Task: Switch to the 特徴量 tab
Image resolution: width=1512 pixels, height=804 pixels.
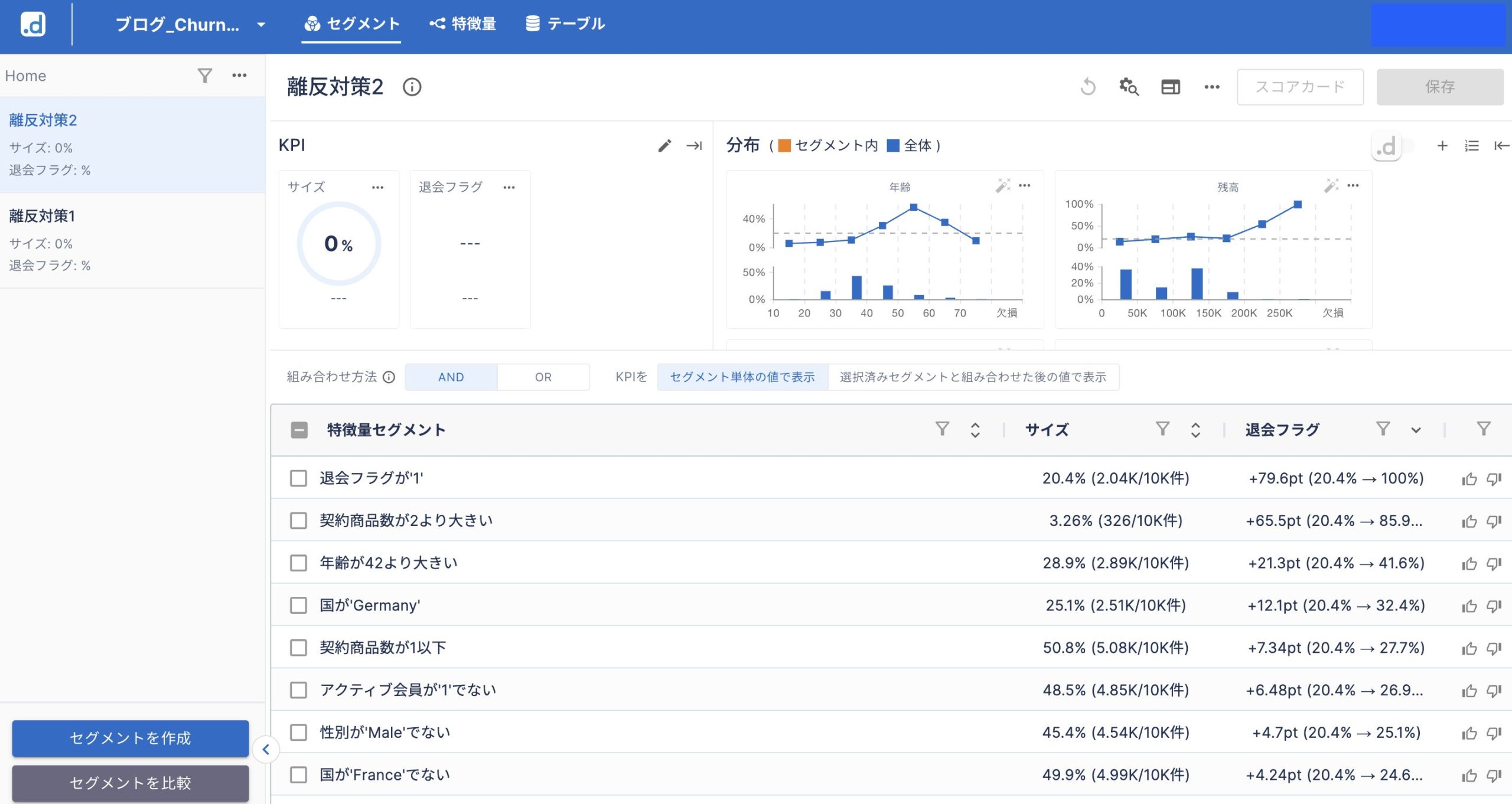Action: click(x=462, y=24)
